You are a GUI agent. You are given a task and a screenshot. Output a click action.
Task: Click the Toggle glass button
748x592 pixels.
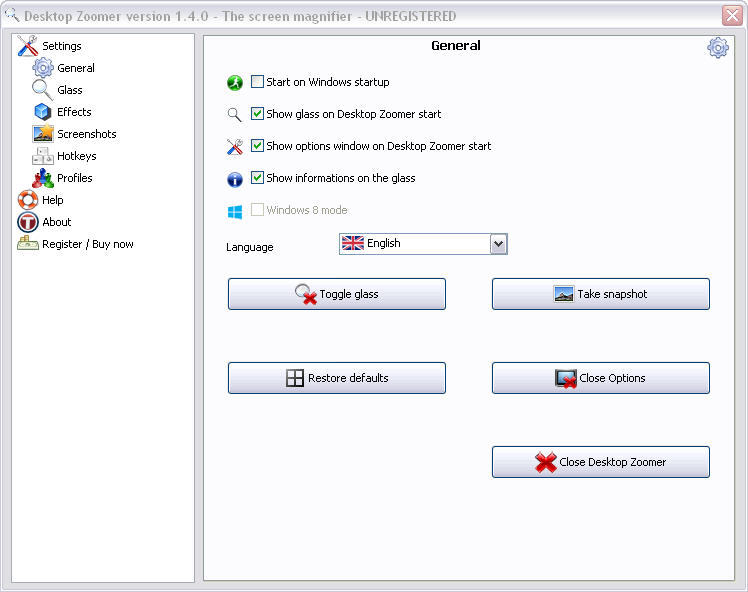(x=337, y=294)
